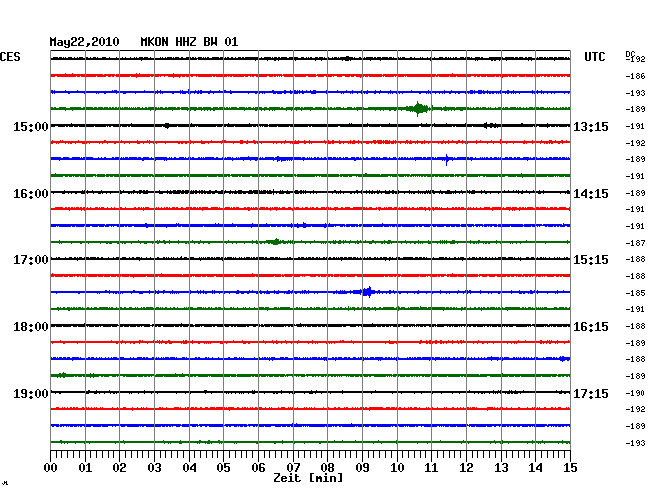This screenshot has width=650, height=494.
Task: Click the DC offset value -185
Action: click(x=635, y=293)
